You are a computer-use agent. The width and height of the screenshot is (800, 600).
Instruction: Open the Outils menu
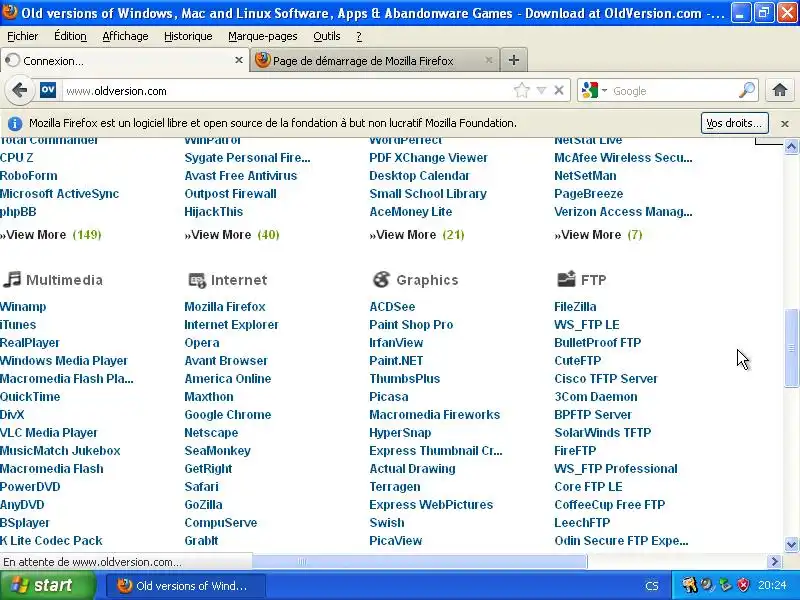click(x=327, y=36)
